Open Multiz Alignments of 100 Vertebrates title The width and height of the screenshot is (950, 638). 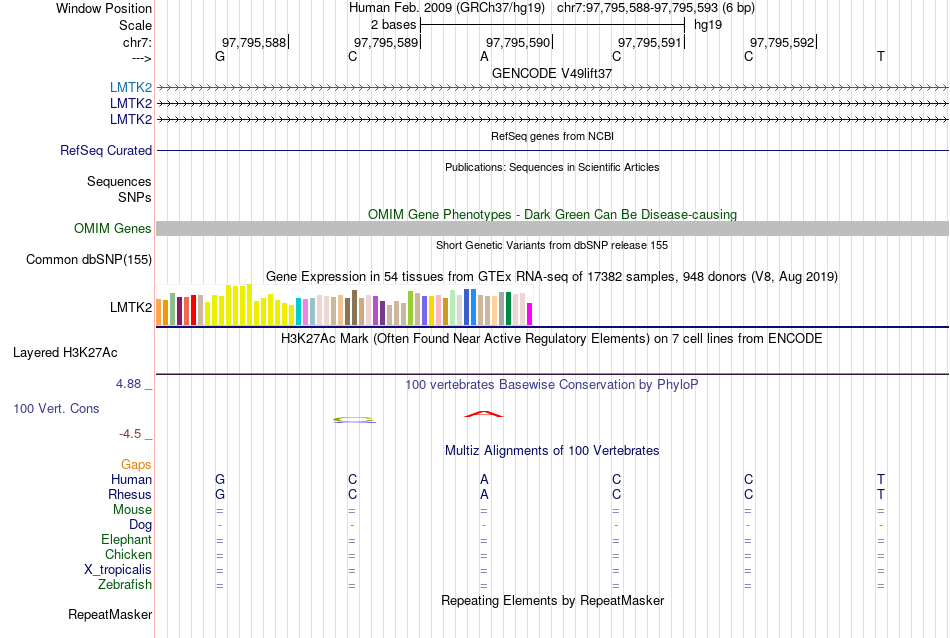tap(552, 451)
